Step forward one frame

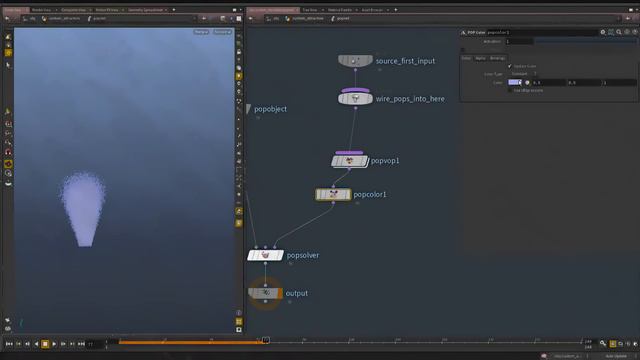click(63, 344)
